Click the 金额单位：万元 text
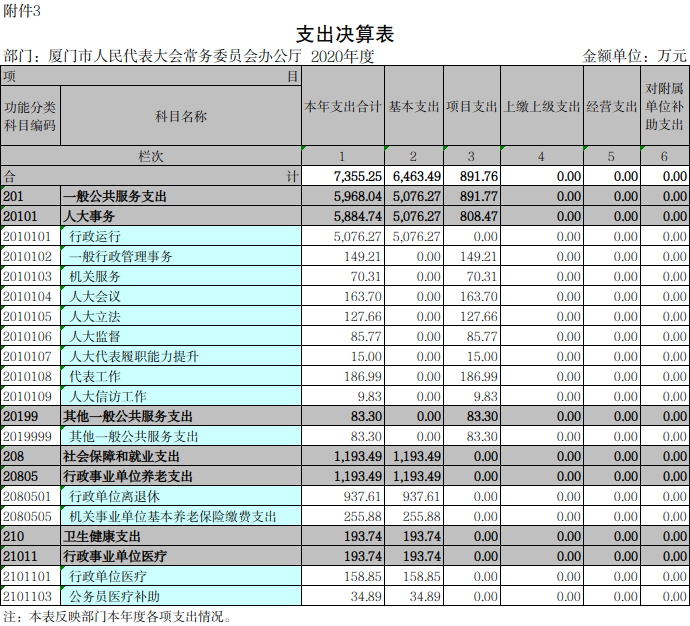The width and height of the screenshot is (690, 626). pos(634,56)
